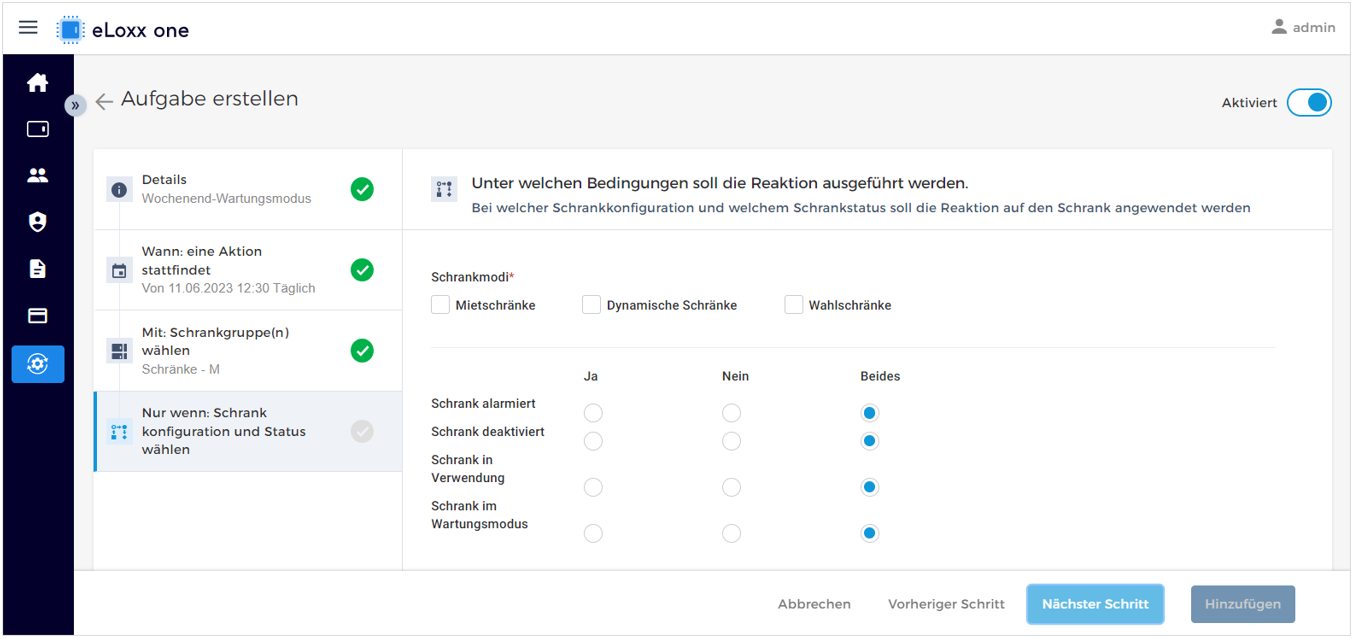Check the Wahlschränke checkbox

click(x=794, y=305)
